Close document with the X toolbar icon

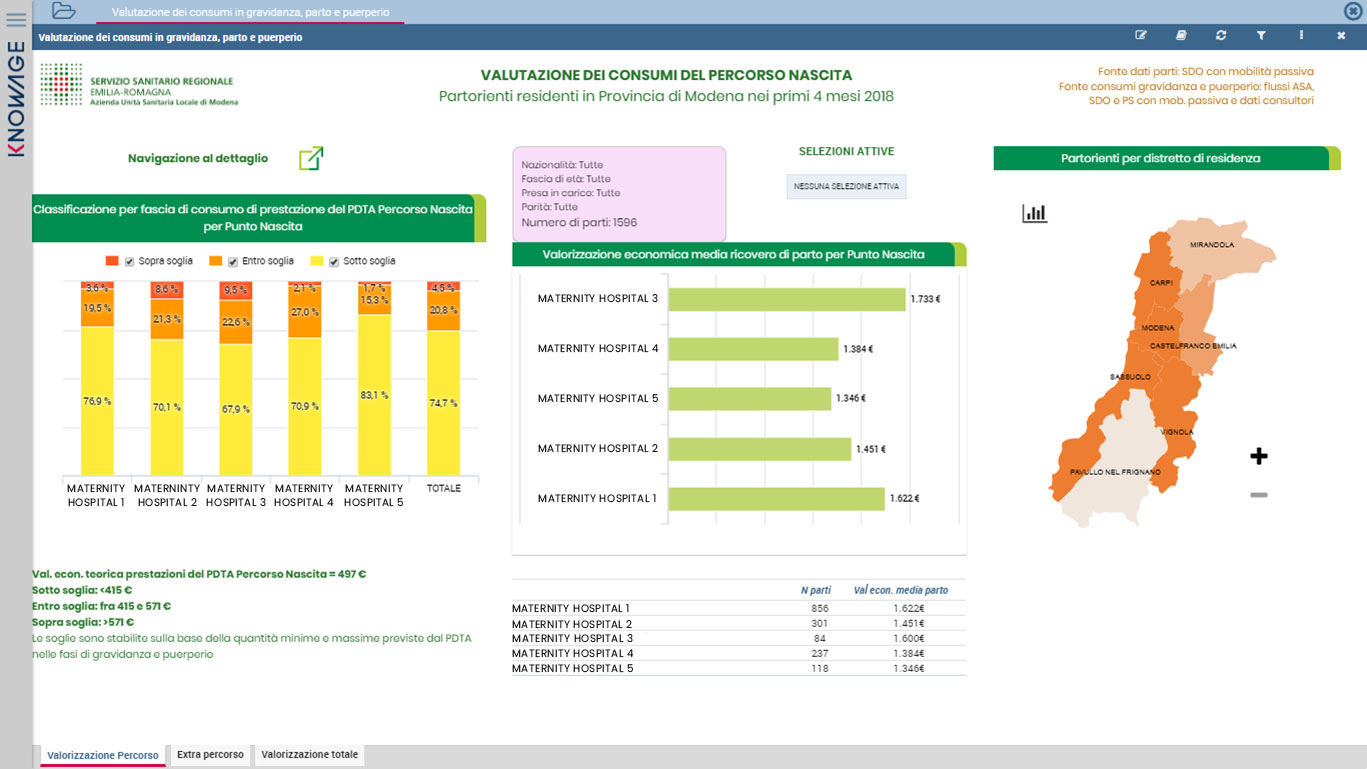point(1341,36)
